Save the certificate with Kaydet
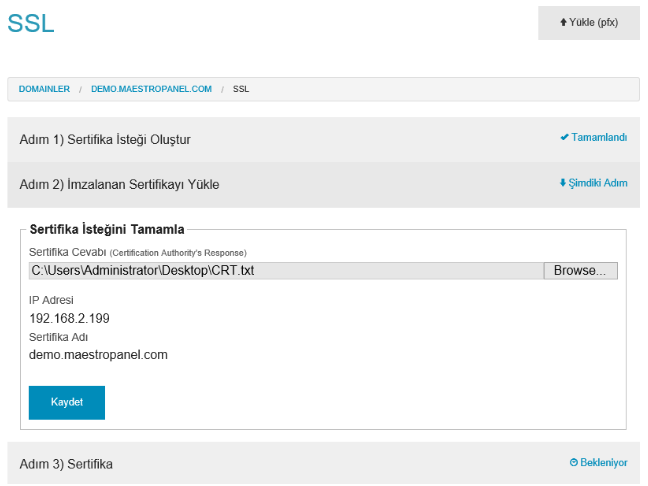The width and height of the screenshot is (648, 486). click(x=67, y=403)
